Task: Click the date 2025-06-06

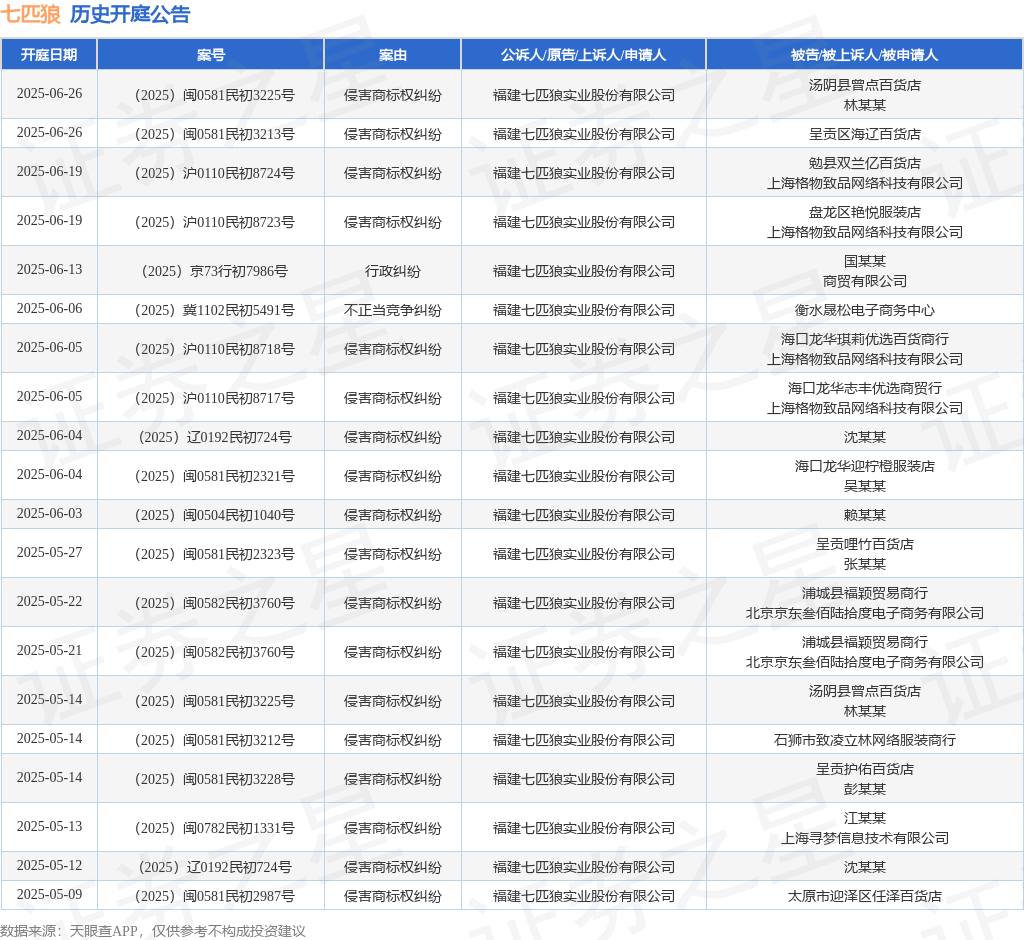Action: [x=50, y=308]
